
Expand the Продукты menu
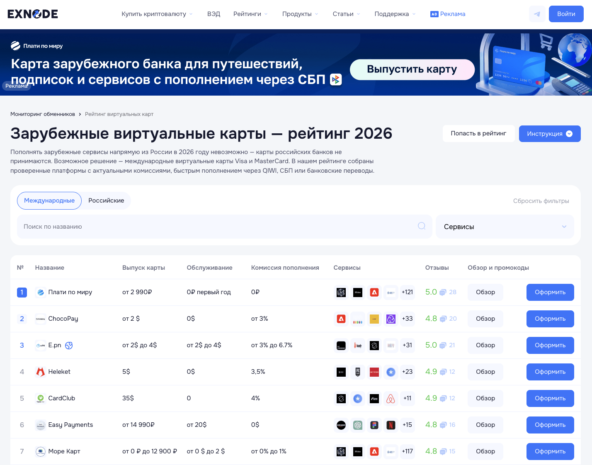[x=300, y=14]
